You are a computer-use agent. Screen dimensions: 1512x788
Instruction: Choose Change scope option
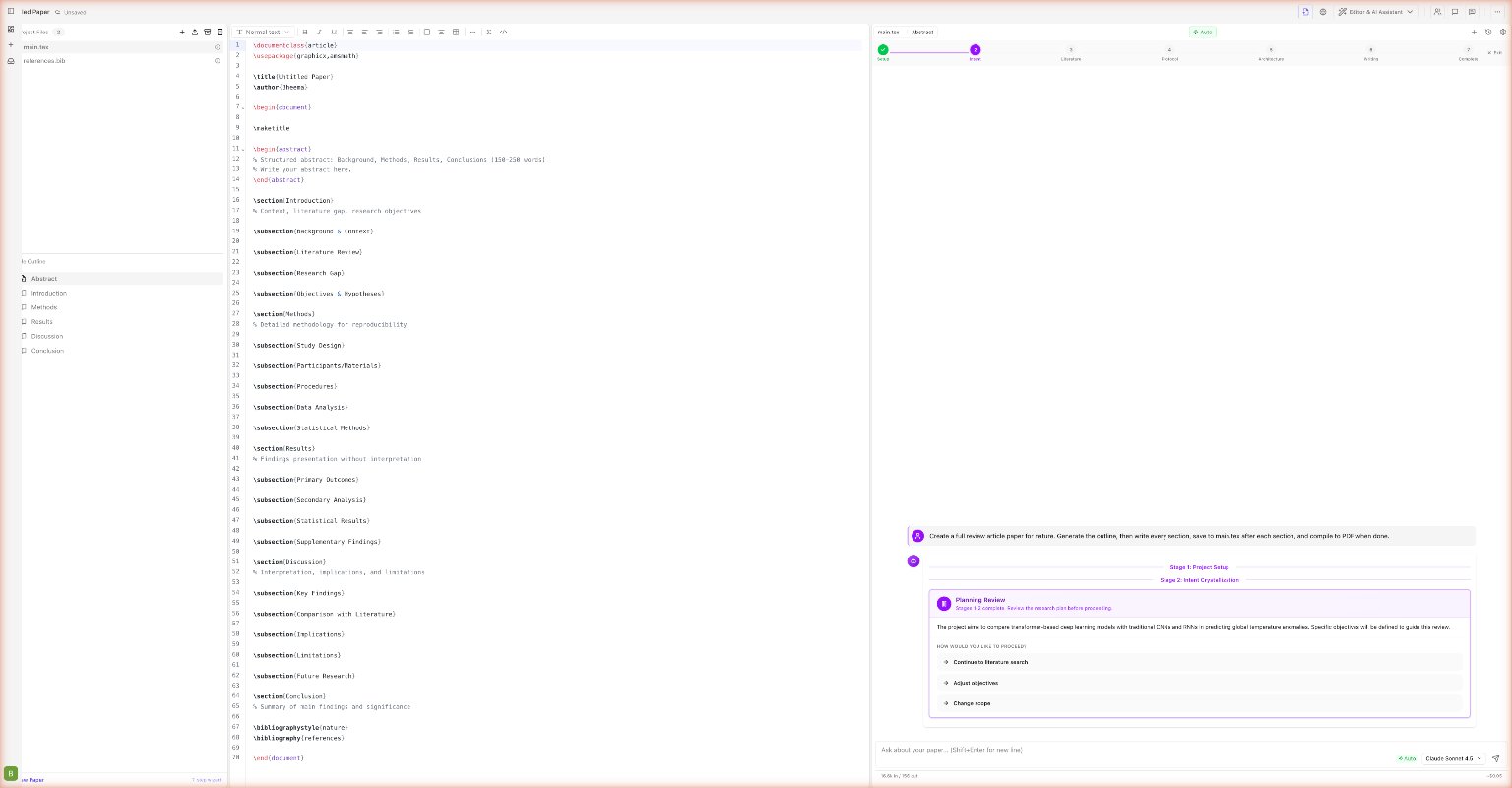tap(1199, 703)
